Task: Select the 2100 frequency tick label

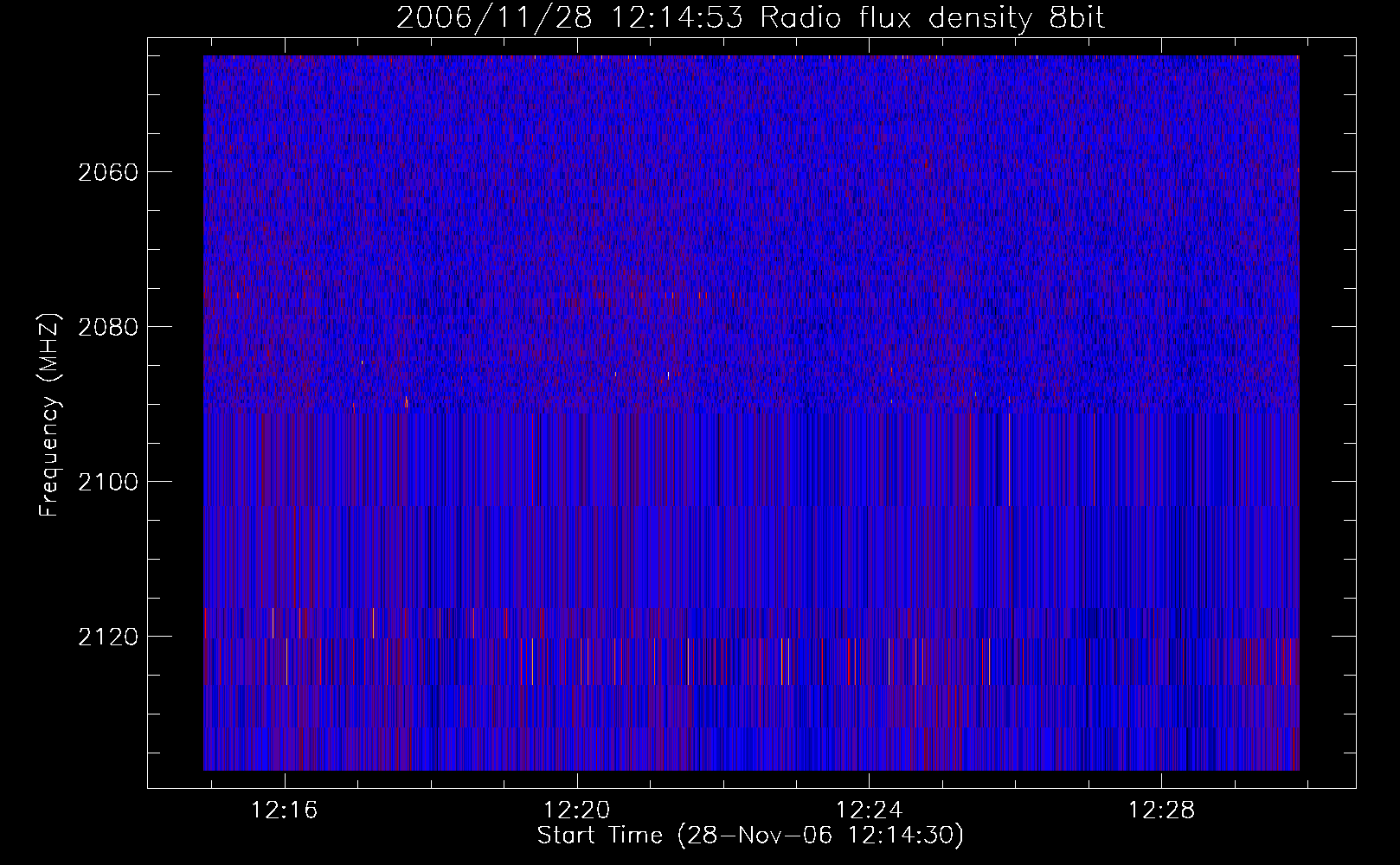Action: tap(108, 482)
